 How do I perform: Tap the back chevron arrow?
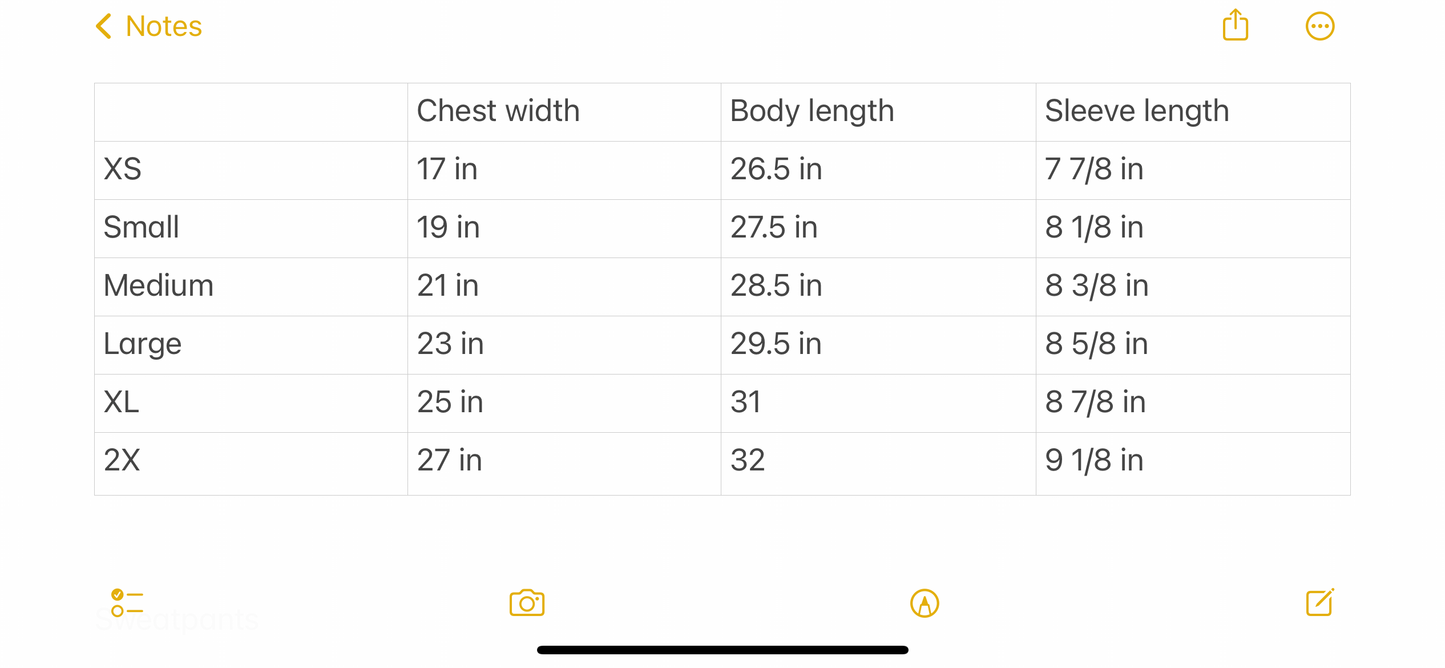click(x=103, y=26)
